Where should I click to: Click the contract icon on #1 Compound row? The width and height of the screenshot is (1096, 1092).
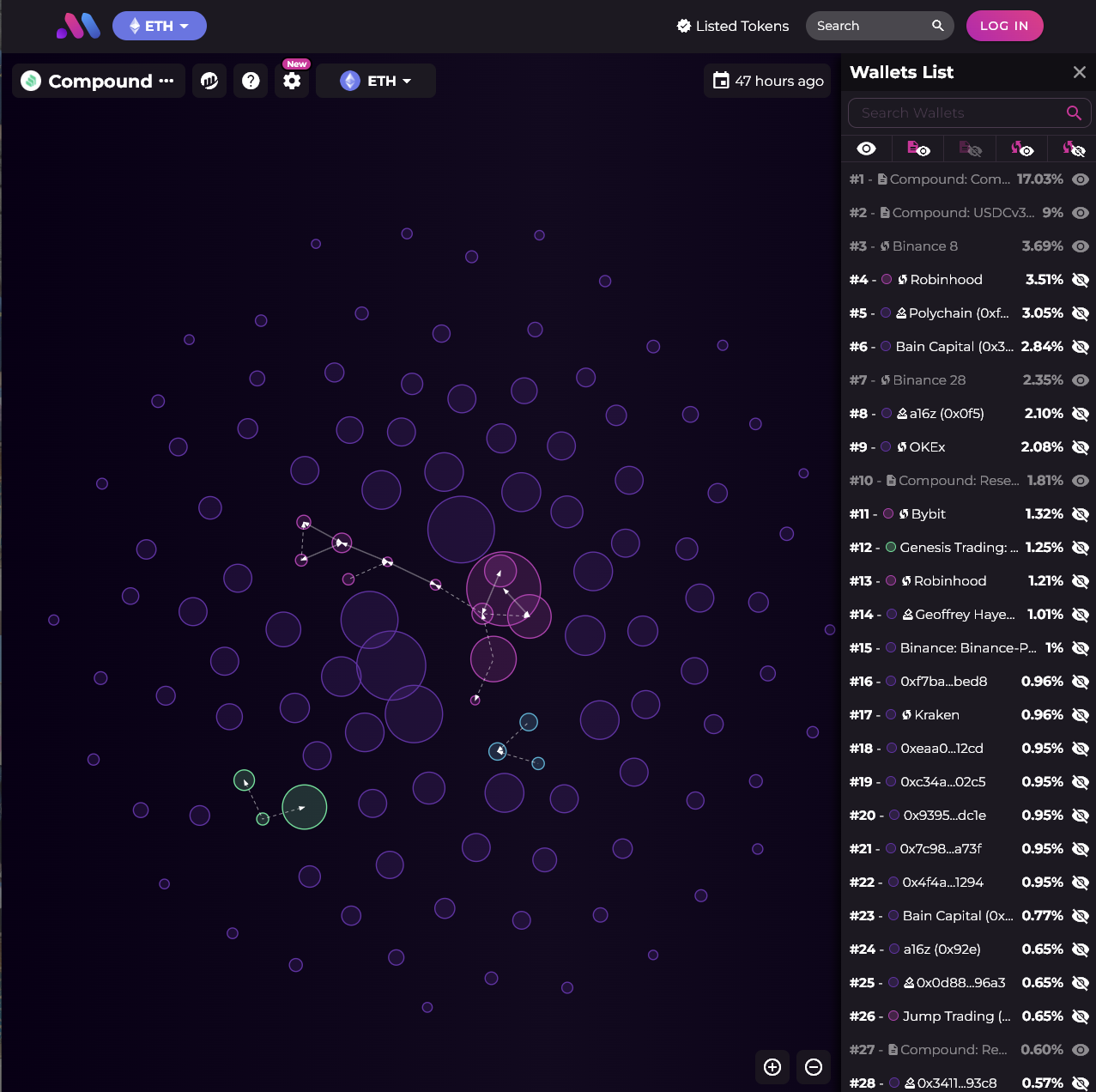point(882,179)
